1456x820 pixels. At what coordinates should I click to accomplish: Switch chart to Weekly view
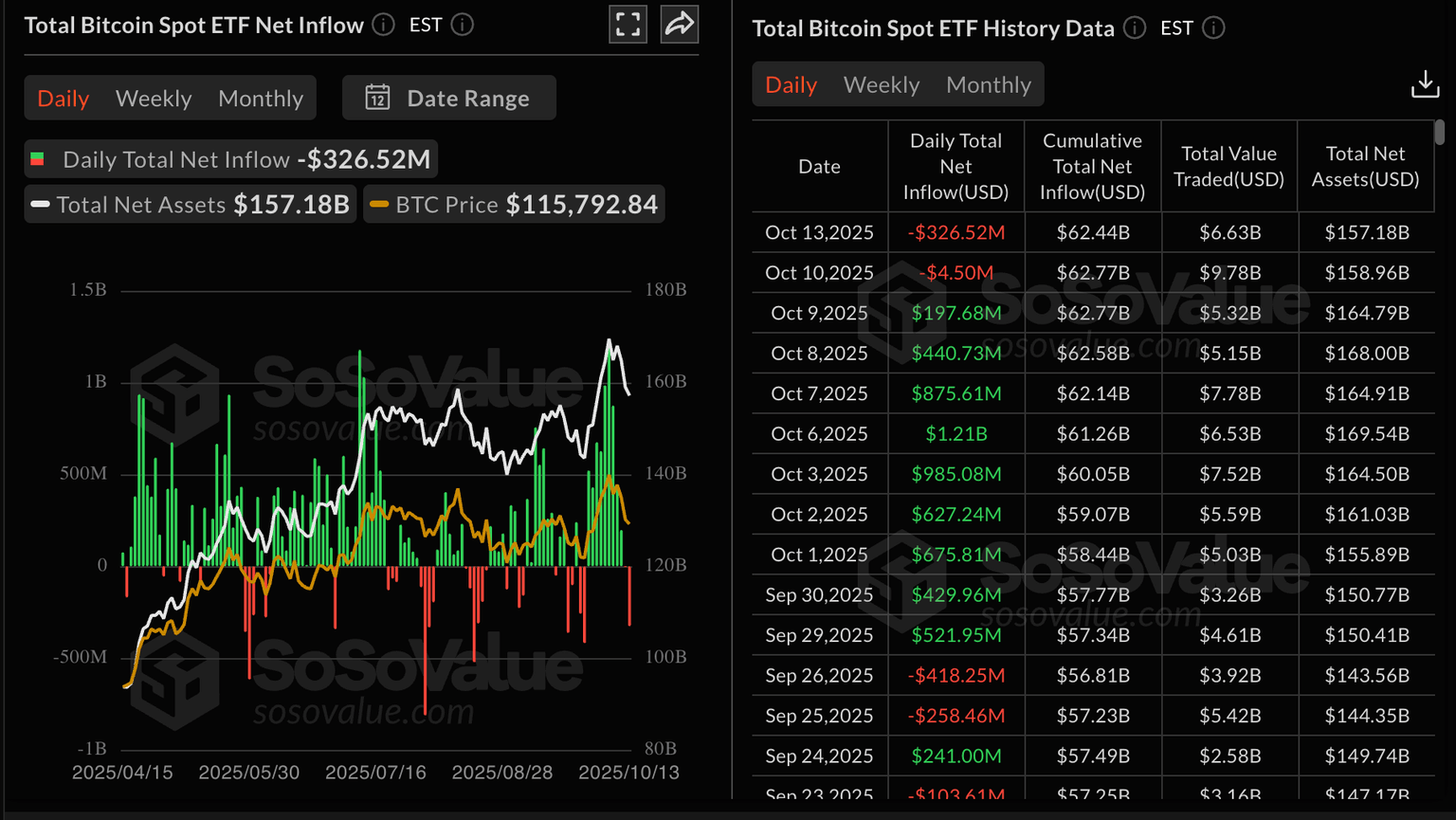[x=154, y=98]
